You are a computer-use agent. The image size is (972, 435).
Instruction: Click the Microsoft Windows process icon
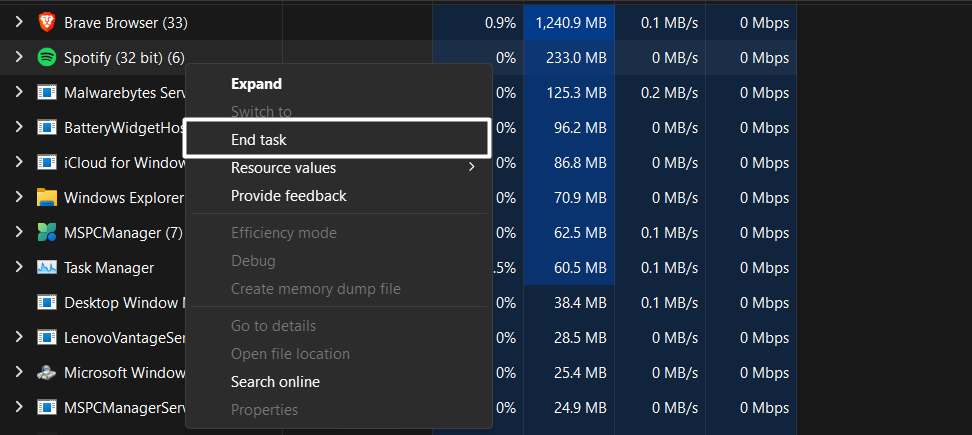click(46, 372)
